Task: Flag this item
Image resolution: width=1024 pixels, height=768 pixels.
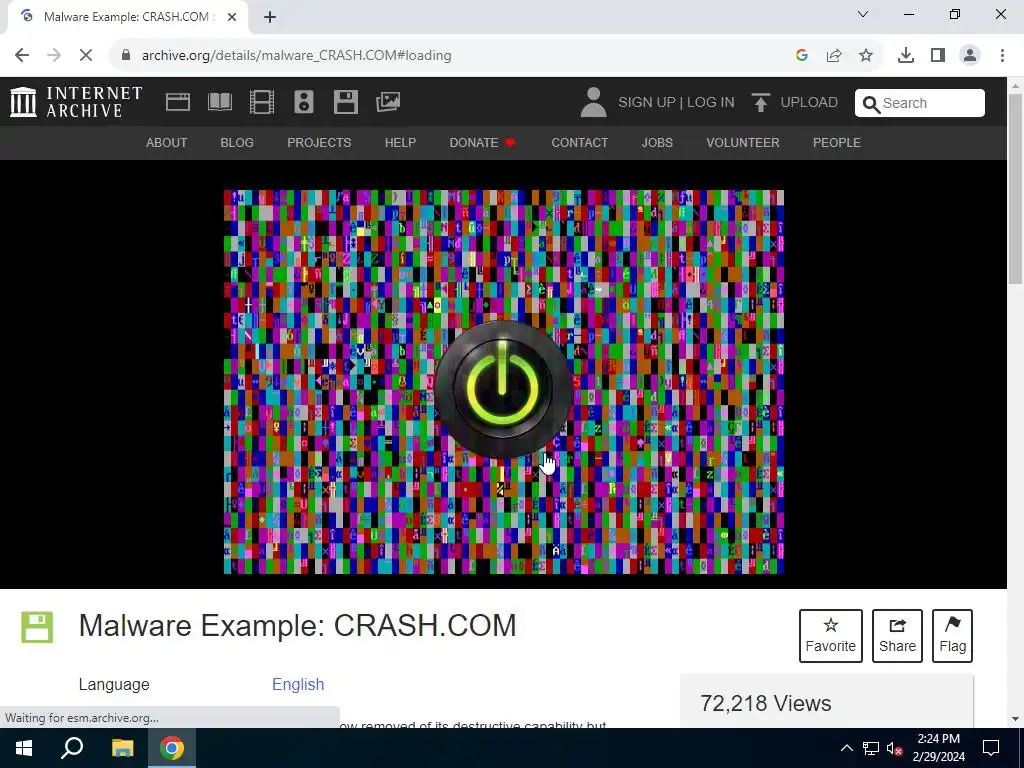Action: point(952,635)
